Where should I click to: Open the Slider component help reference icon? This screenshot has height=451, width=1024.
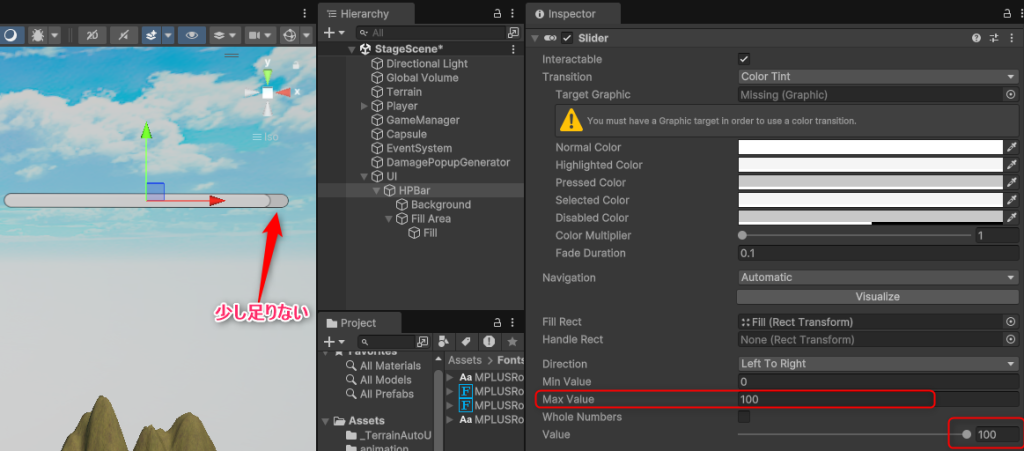(976, 38)
